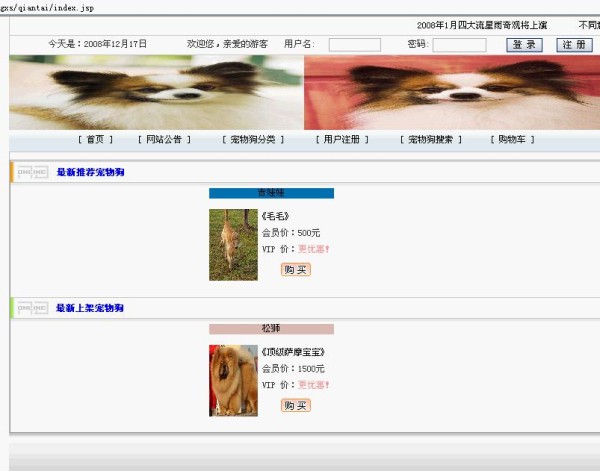
Task: Click the 会员价：500元 price text
Action: point(291,233)
